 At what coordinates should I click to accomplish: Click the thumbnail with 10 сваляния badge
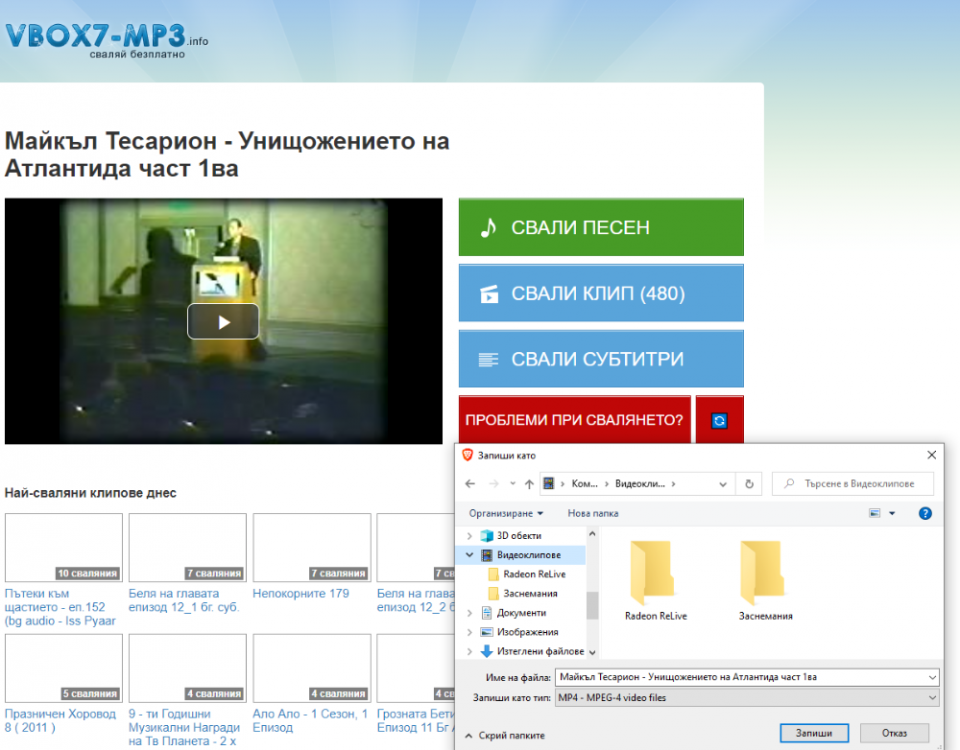tap(64, 547)
